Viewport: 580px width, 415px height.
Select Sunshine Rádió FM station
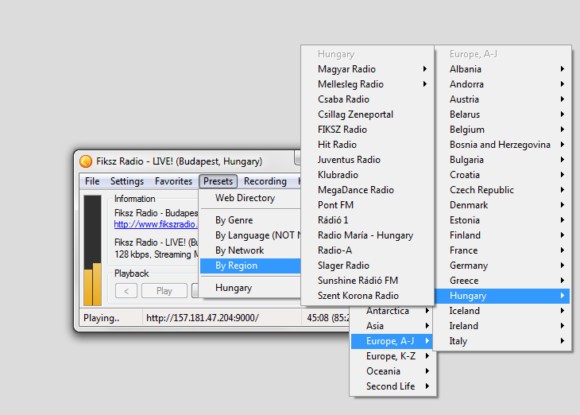tap(368, 281)
